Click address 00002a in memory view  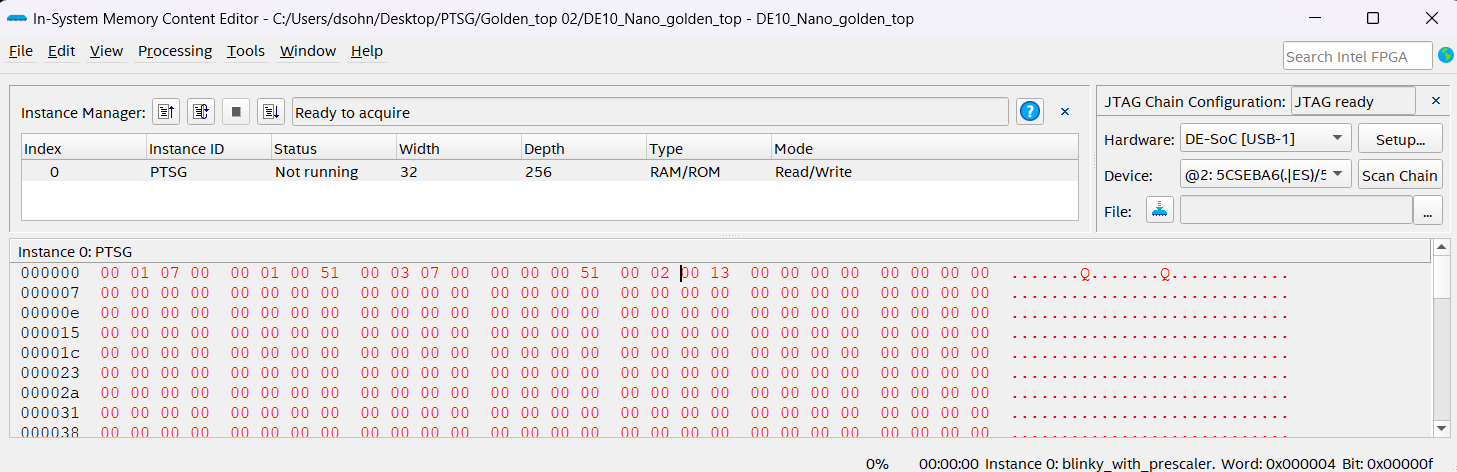click(x=50, y=393)
